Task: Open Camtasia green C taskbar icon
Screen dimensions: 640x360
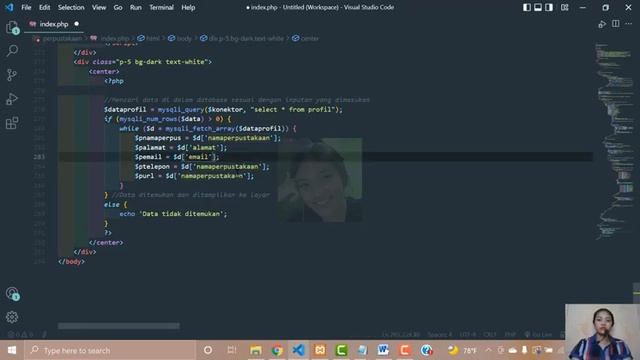Action: click(341, 350)
